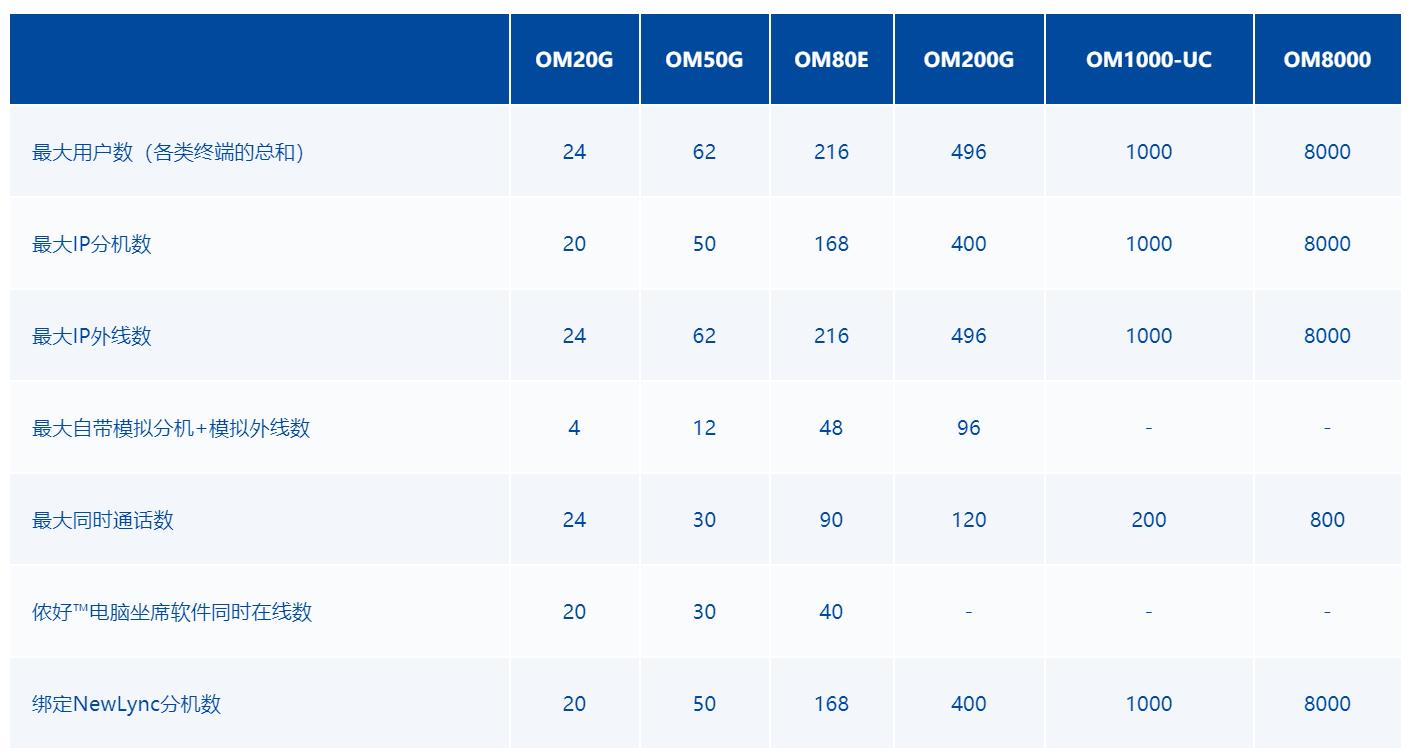Click the 最大自带模拟分机+模拟外线数 row label

171,428
